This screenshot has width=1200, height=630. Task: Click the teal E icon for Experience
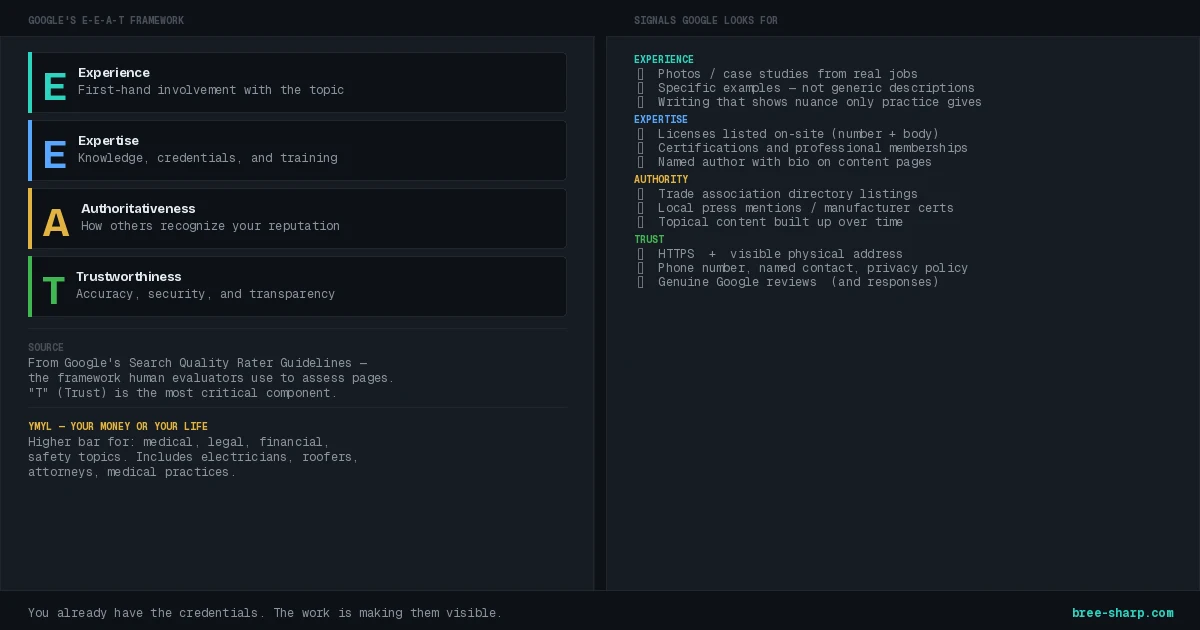coord(54,87)
